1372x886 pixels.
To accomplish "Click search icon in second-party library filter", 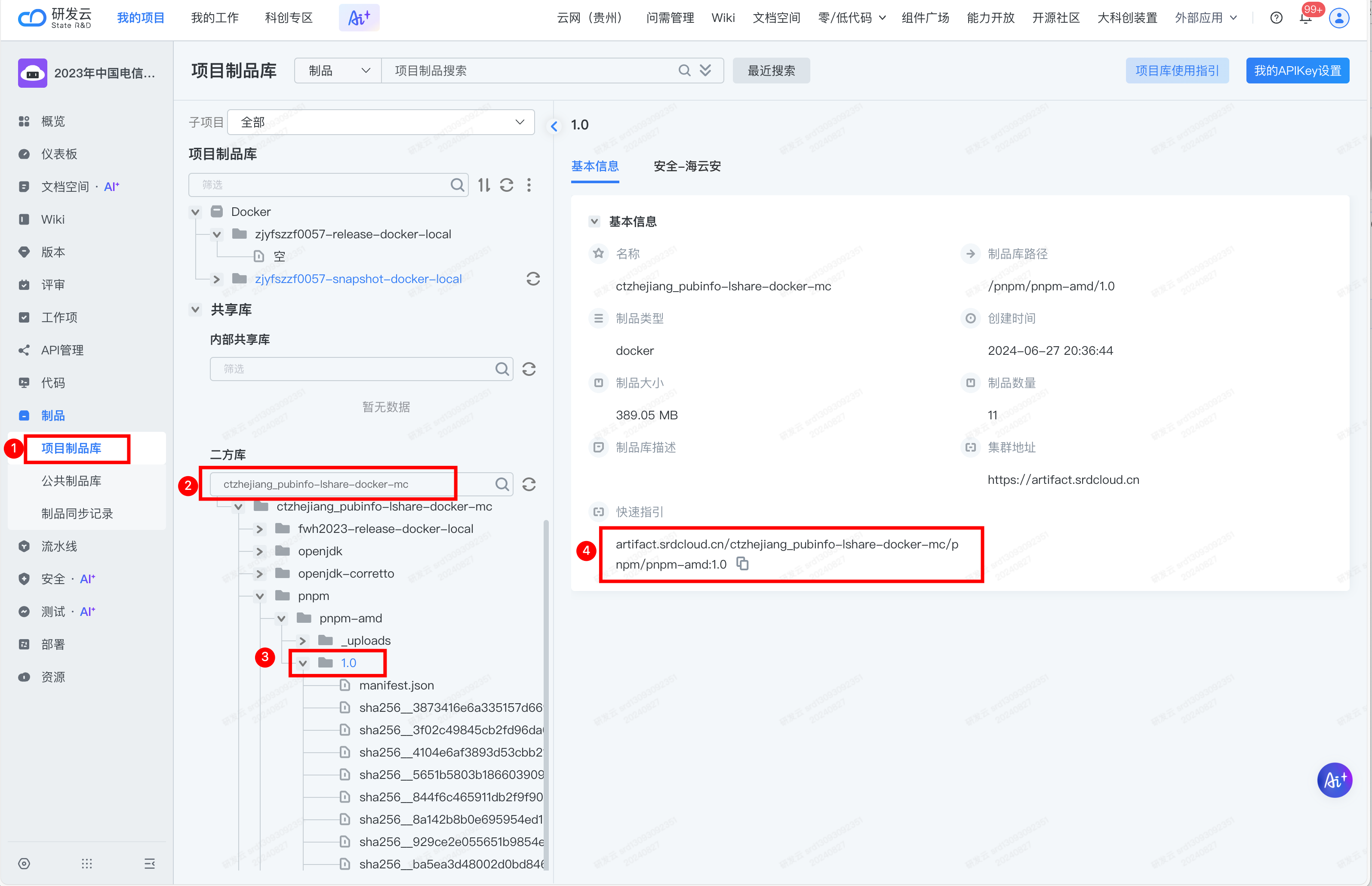I will [501, 484].
